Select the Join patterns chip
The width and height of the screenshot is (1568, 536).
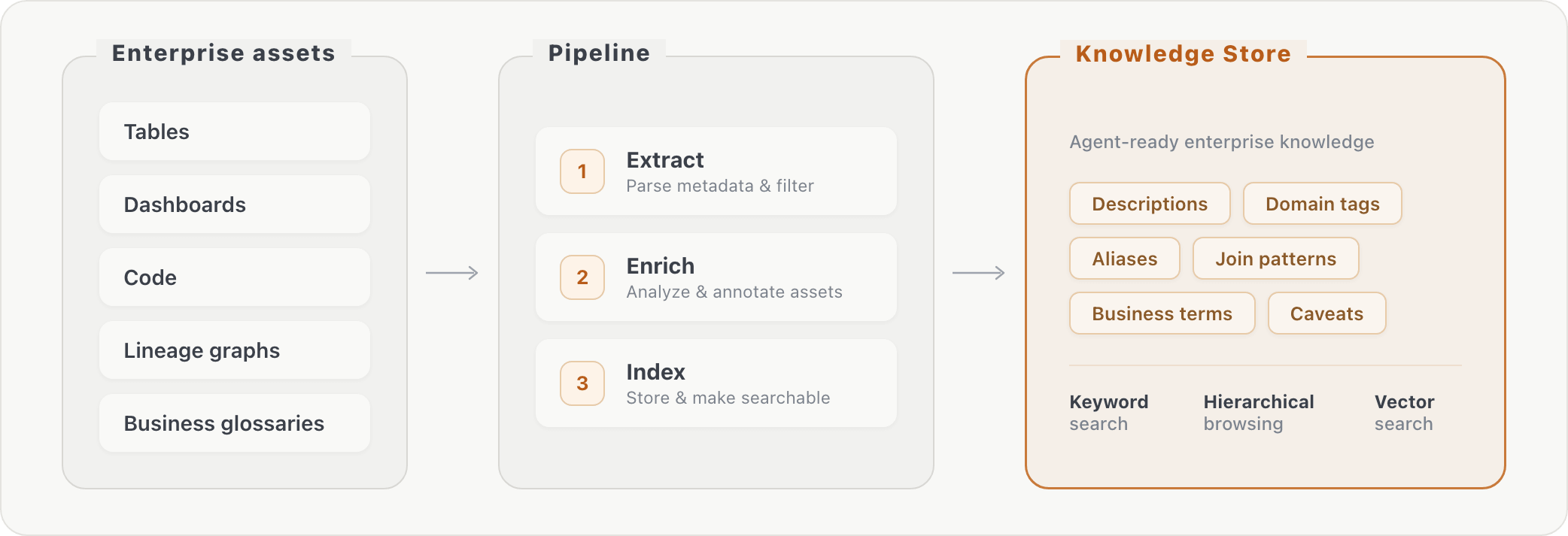1276,259
